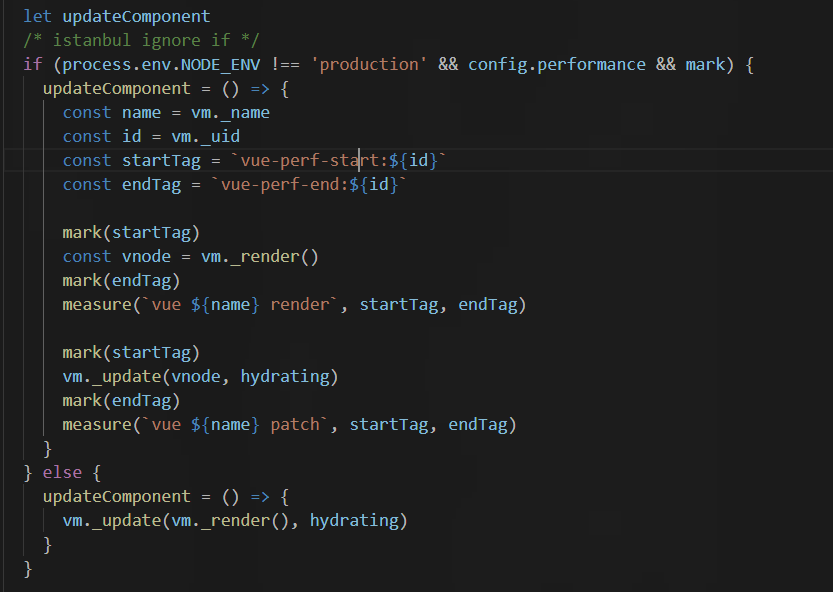Click 'config.performance' in the condition
This screenshot has height=592, width=833.
(x=557, y=64)
